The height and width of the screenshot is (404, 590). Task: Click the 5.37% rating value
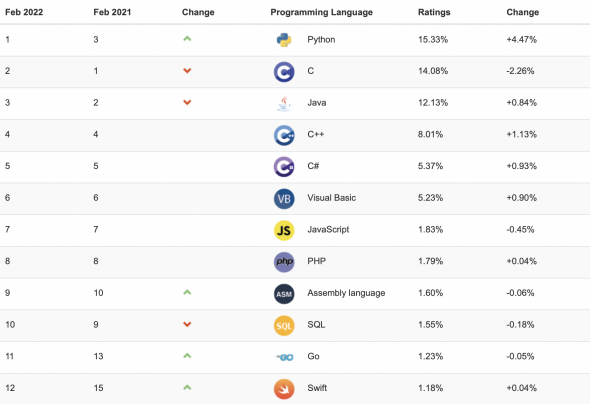pos(430,166)
